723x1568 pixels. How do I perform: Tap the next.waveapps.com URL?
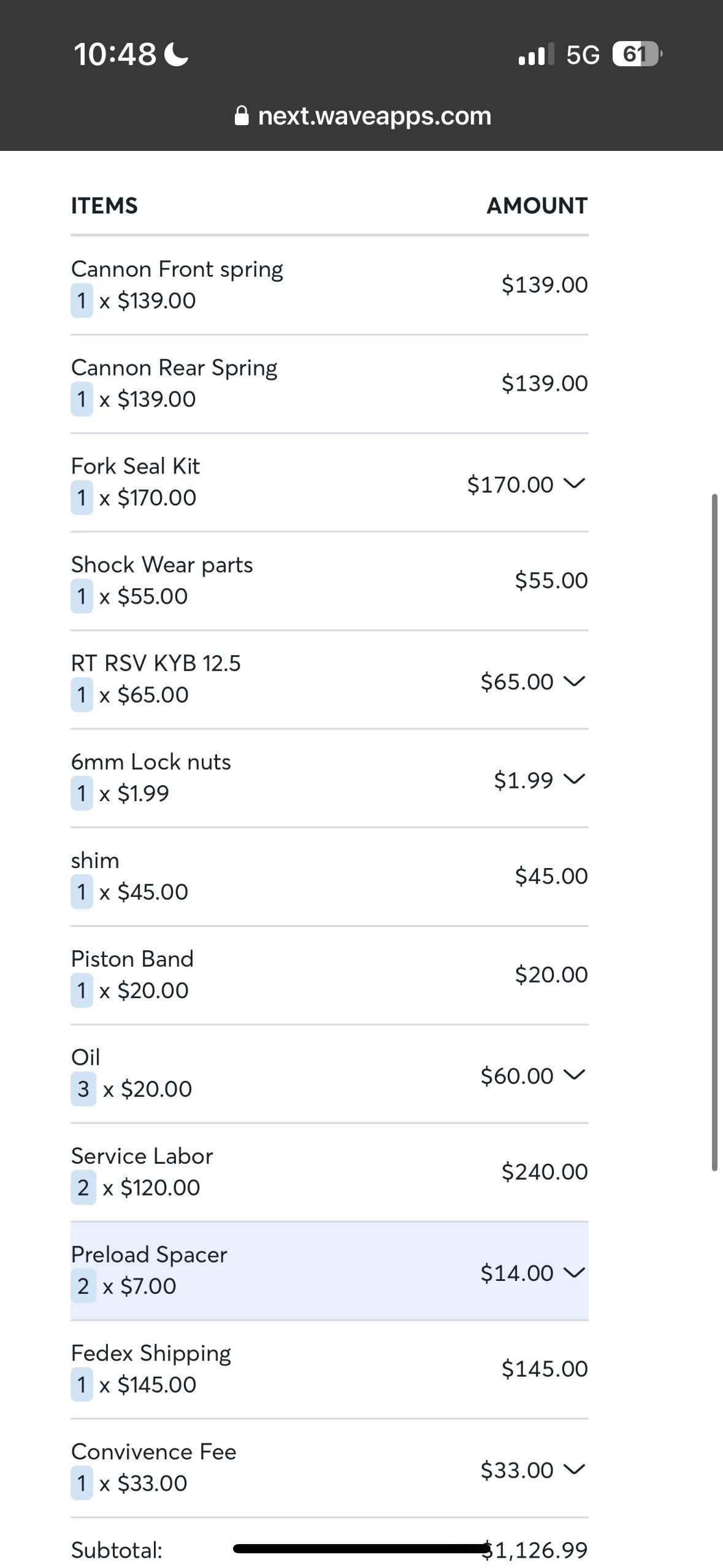[x=375, y=115]
